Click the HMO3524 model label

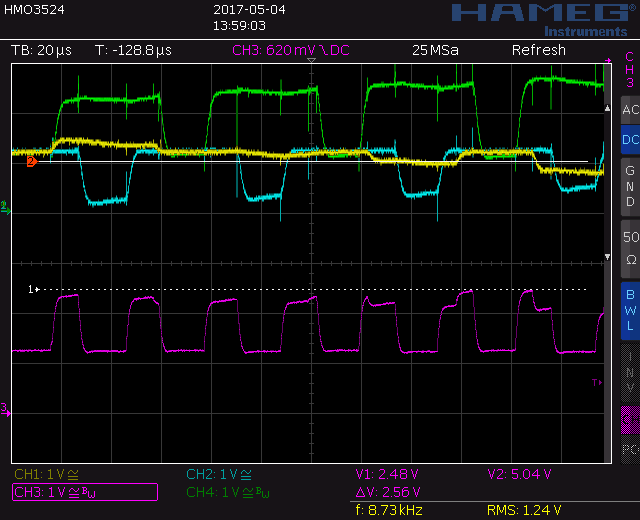tap(34, 10)
